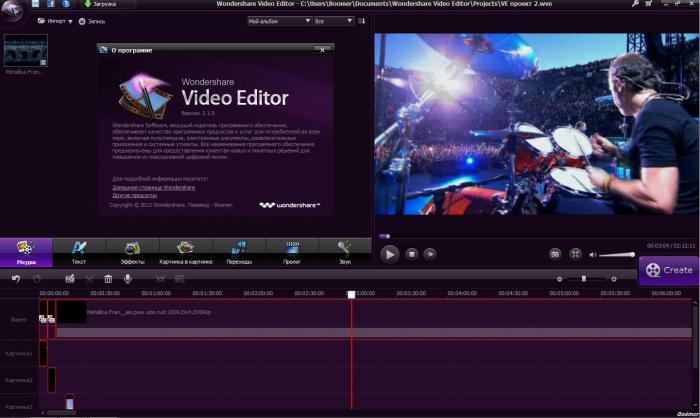Select the Metallica clip on the video track
The height and width of the screenshot is (418, 700).
click(x=373, y=318)
